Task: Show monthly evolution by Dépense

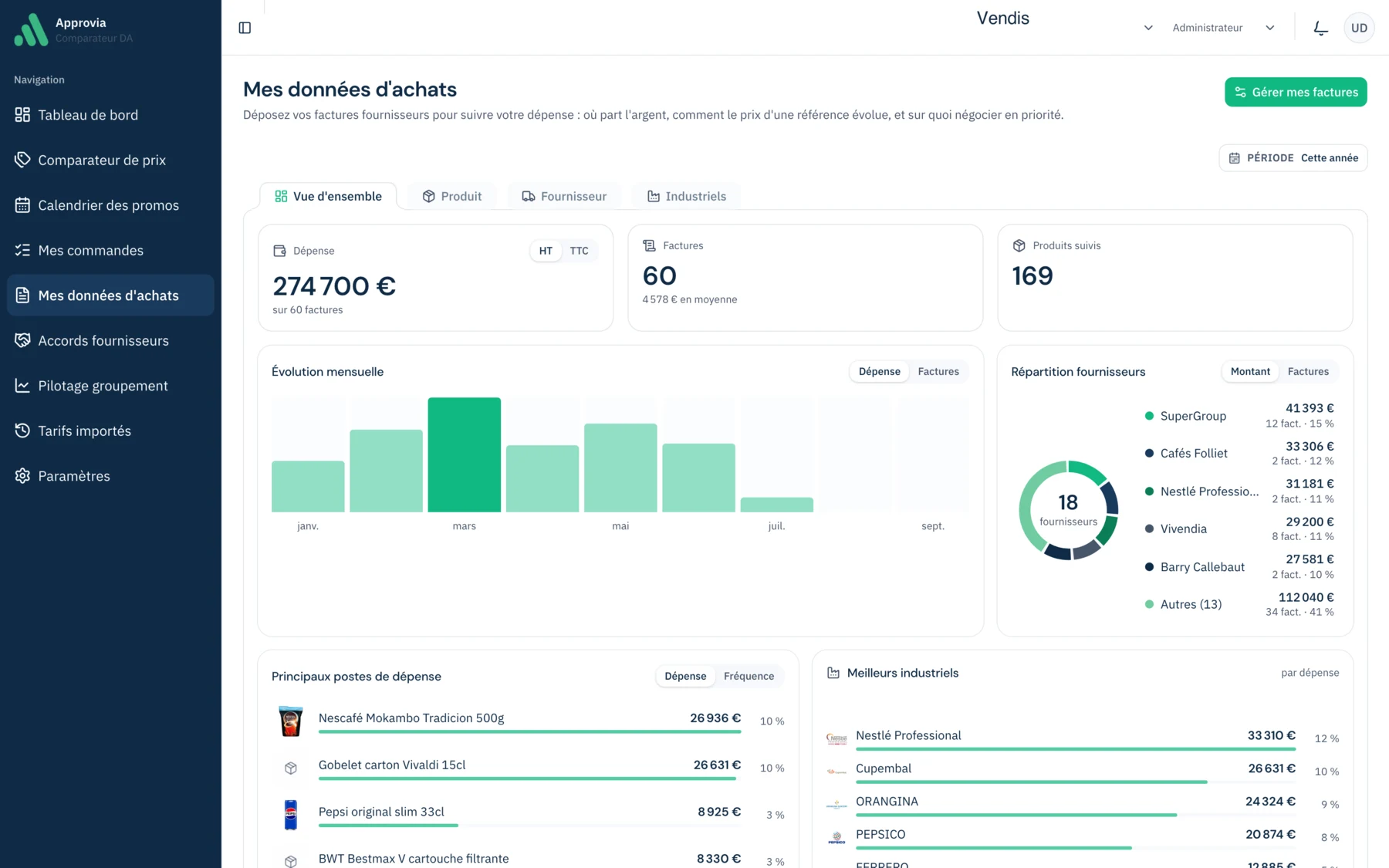Action: click(880, 372)
